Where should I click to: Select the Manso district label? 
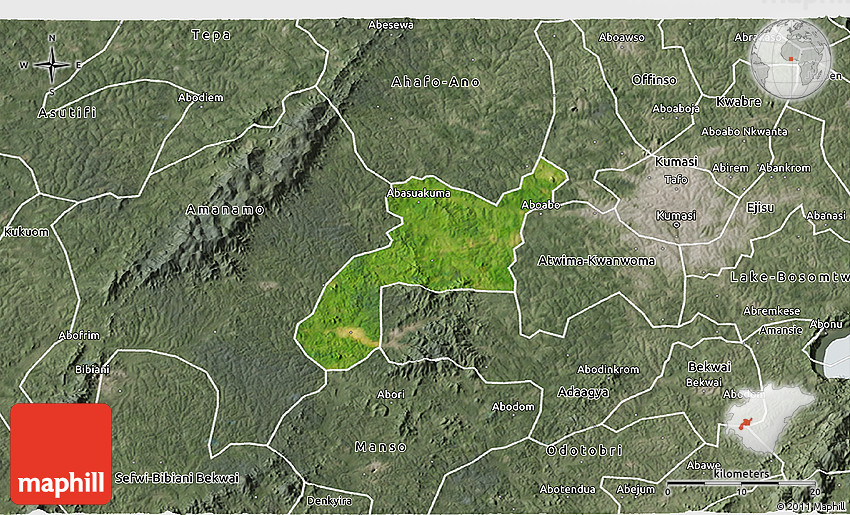tap(381, 446)
